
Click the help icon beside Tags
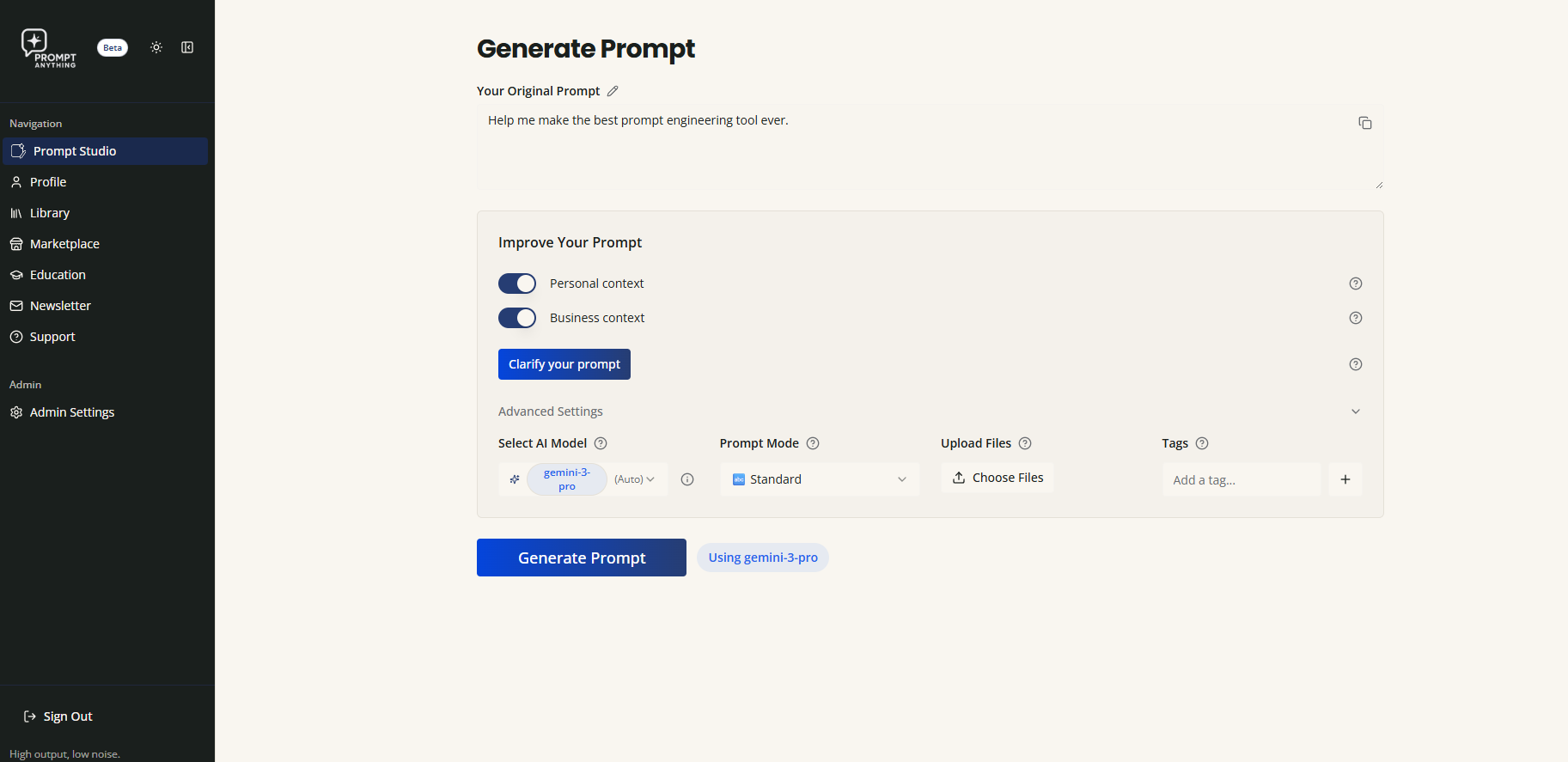tap(1202, 443)
